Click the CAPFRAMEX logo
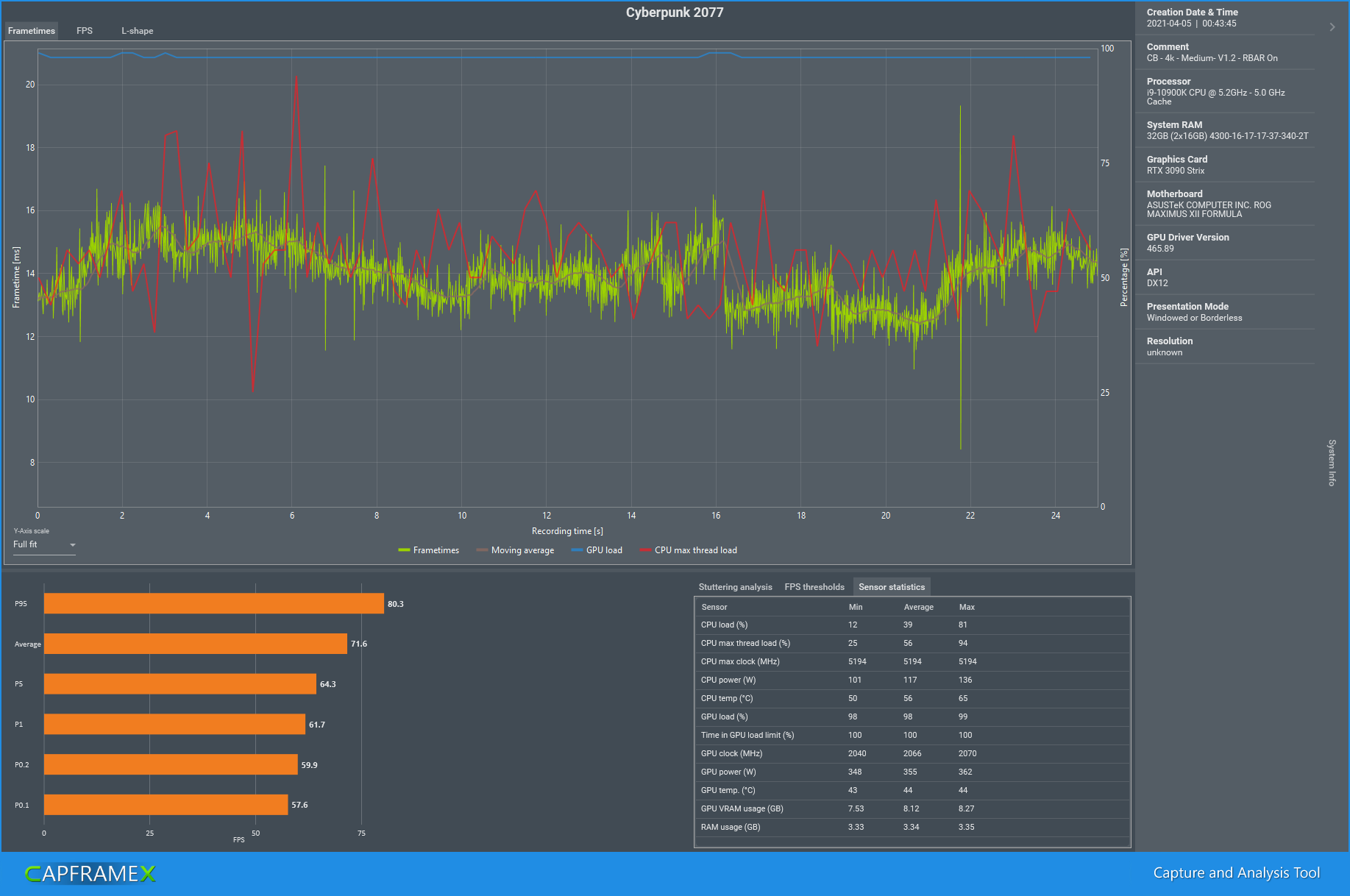The height and width of the screenshot is (896, 1350). point(90,874)
